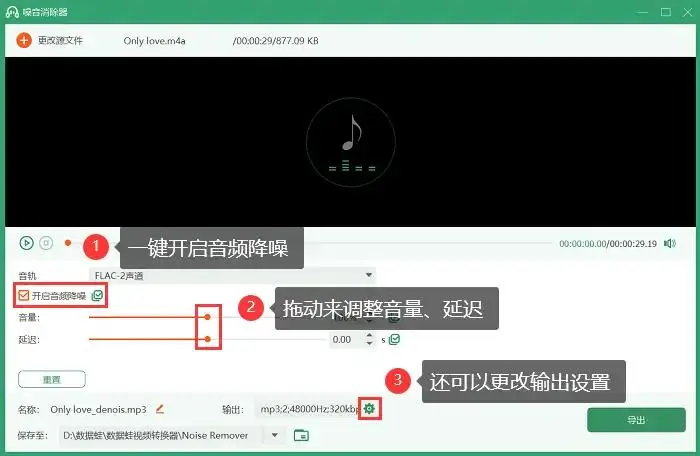700x456 pixels.
Task: Click the delay input field showing 0.00
Action: (x=345, y=340)
